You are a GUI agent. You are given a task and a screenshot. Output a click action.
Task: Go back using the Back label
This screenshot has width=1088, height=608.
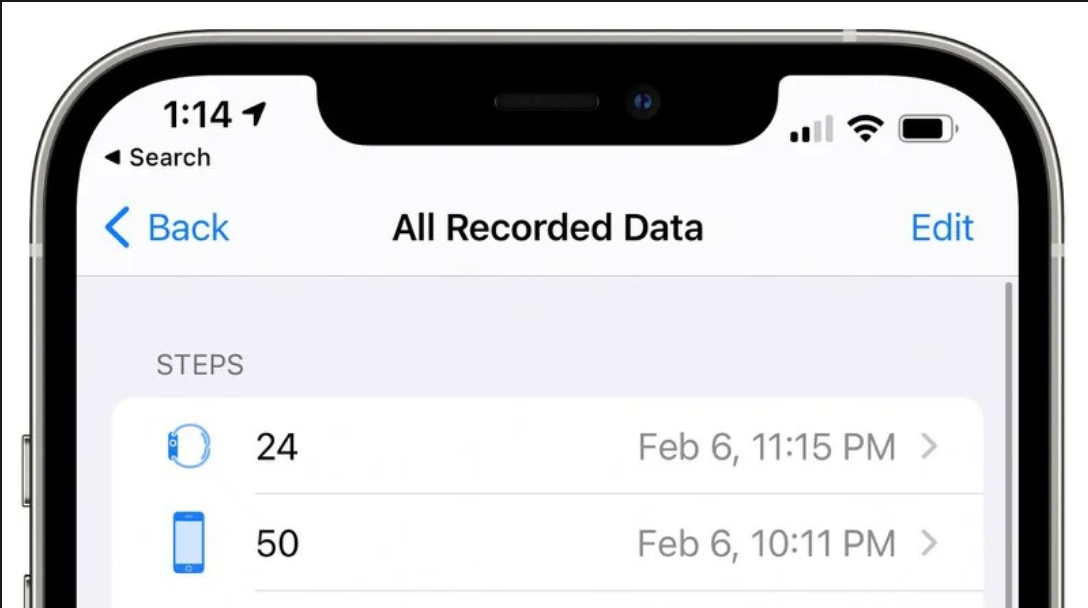tap(188, 228)
